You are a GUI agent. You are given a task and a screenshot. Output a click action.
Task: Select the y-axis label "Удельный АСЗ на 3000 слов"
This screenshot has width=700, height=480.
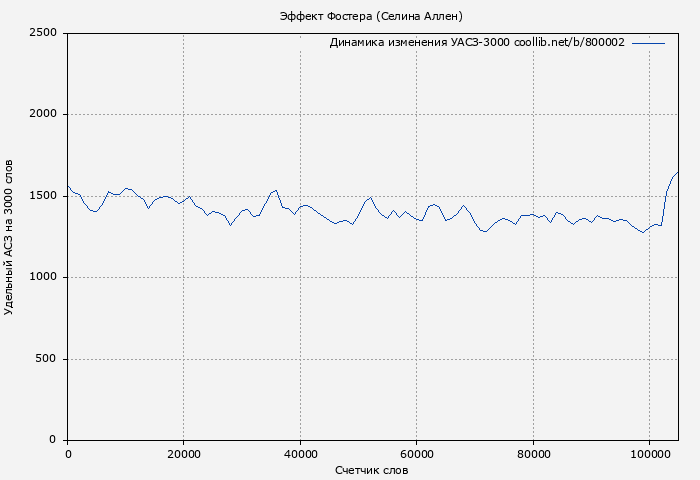coord(10,236)
